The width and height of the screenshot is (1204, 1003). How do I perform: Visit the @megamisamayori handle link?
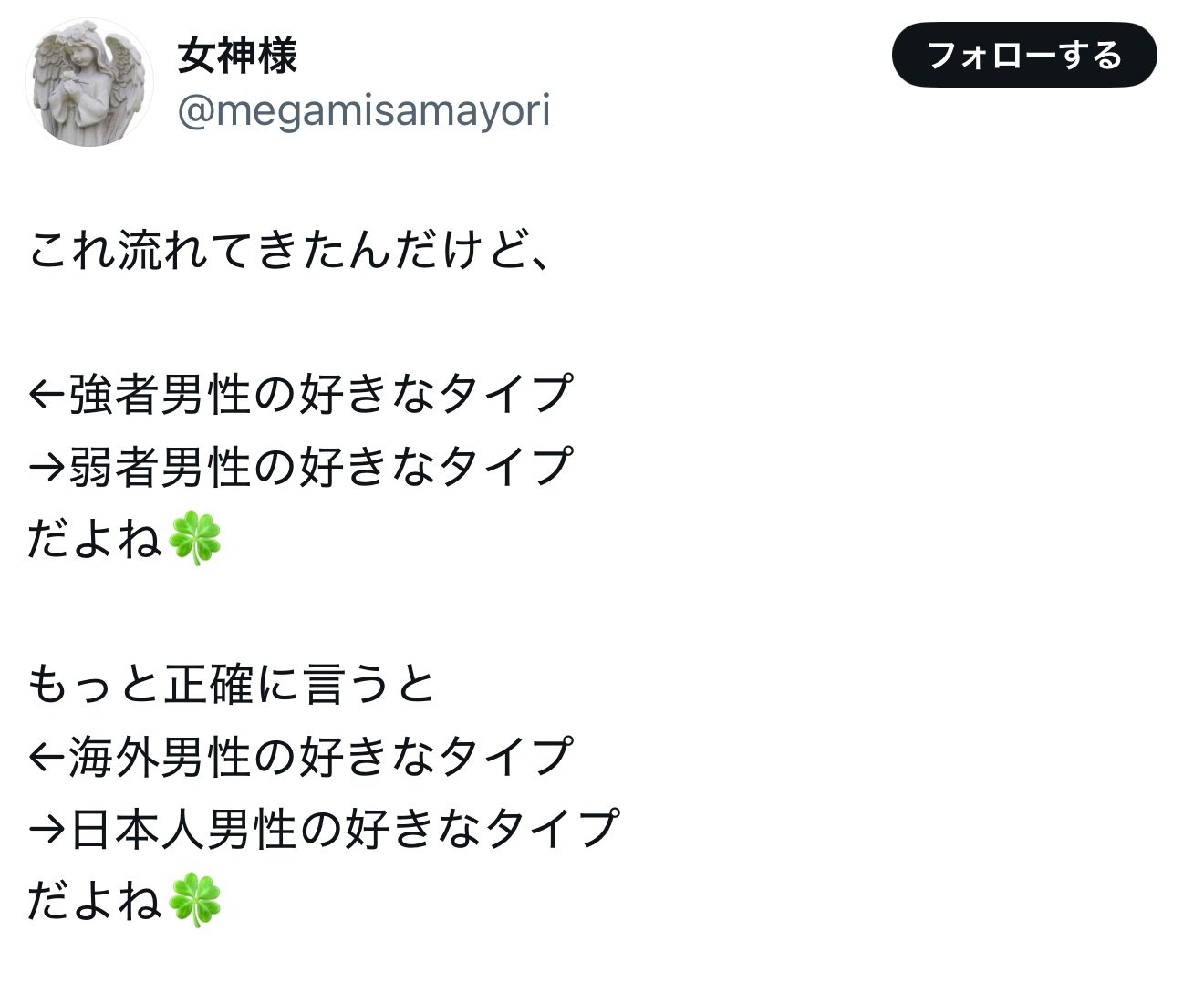click(x=363, y=111)
